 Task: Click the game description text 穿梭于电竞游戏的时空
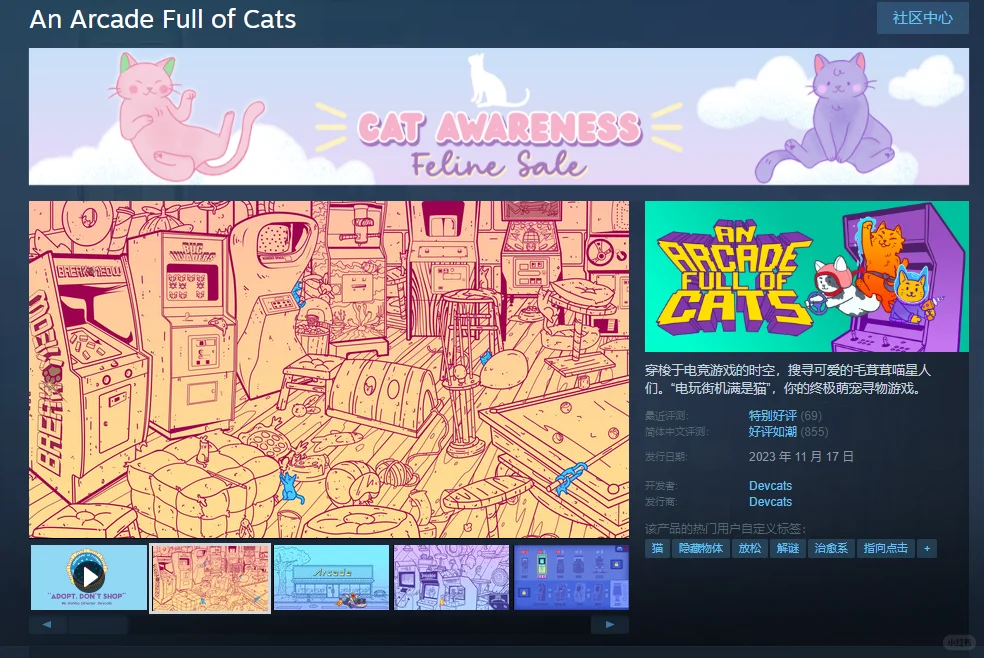[x=788, y=379]
